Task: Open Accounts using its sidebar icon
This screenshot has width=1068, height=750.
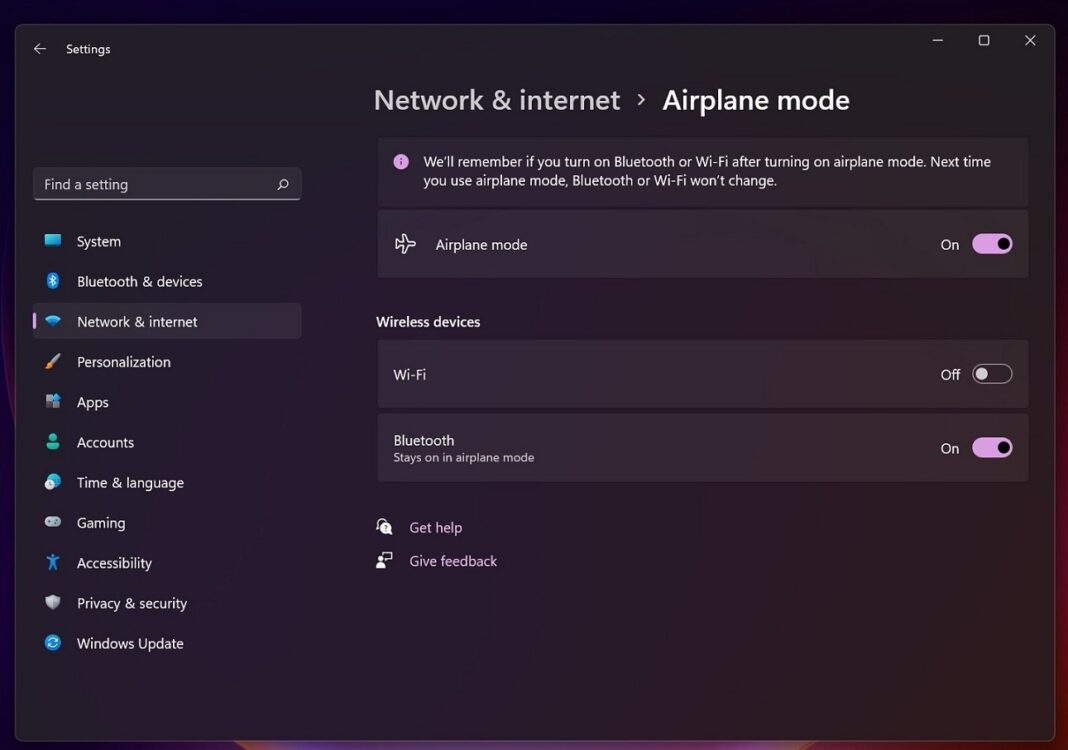Action: coord(53,442)
